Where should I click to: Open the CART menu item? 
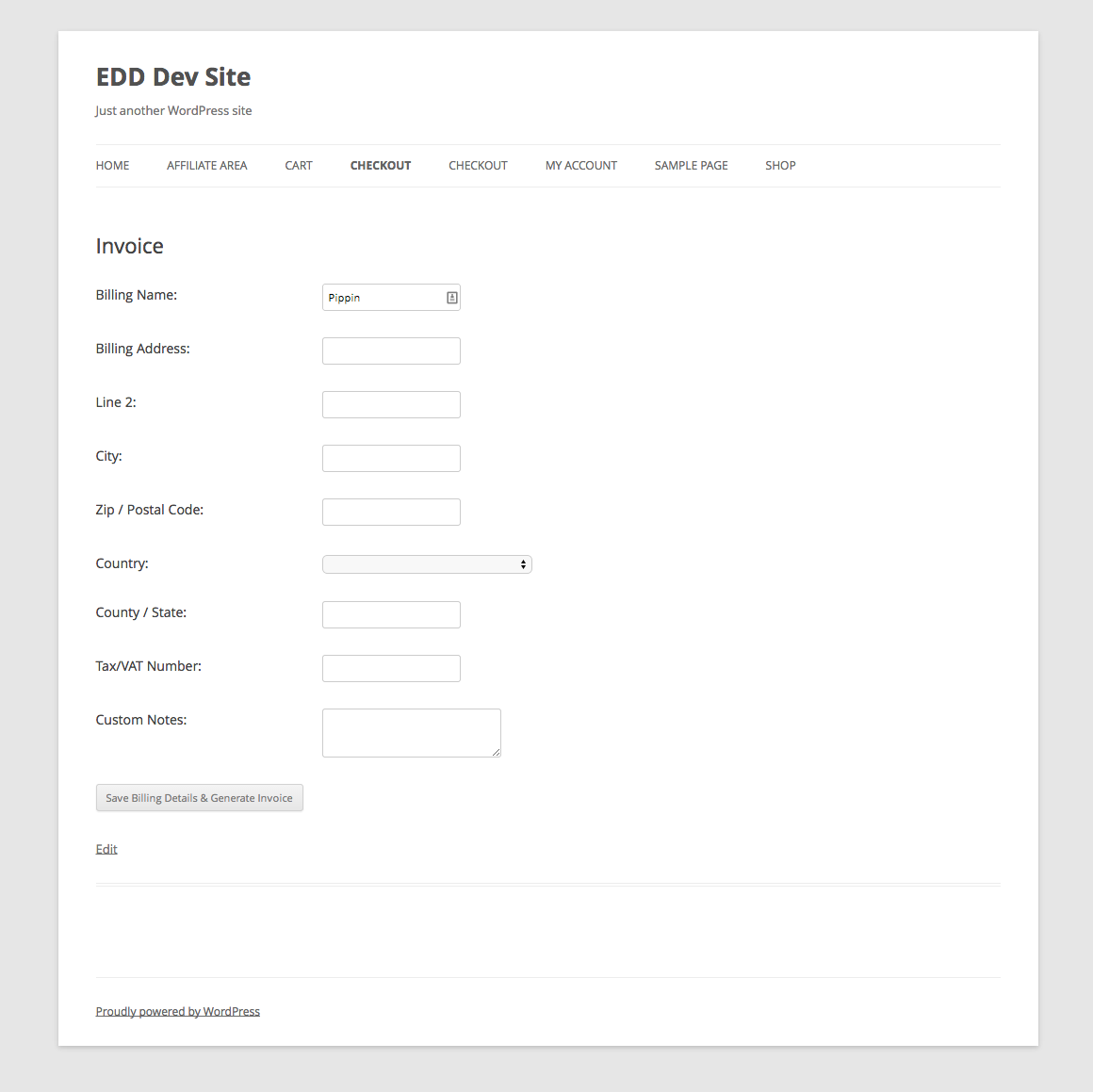(x=299, y=165)
